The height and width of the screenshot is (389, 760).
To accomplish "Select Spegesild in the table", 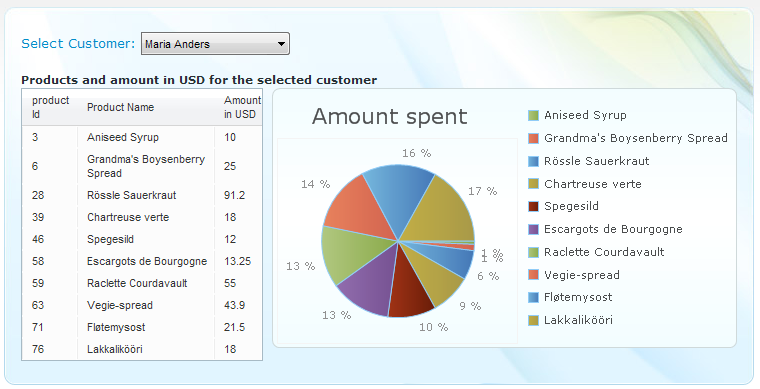I will pyautogui.click(x=110, y=239).
